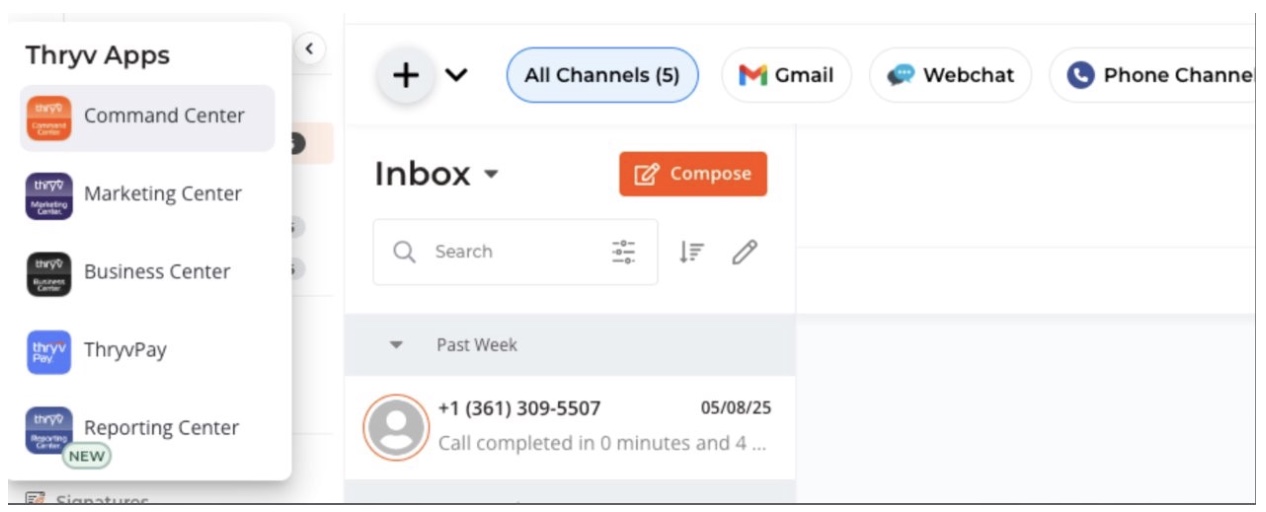Collapse the sidebar with chevron arrow
1266x512 pixels.
point(309,48)
